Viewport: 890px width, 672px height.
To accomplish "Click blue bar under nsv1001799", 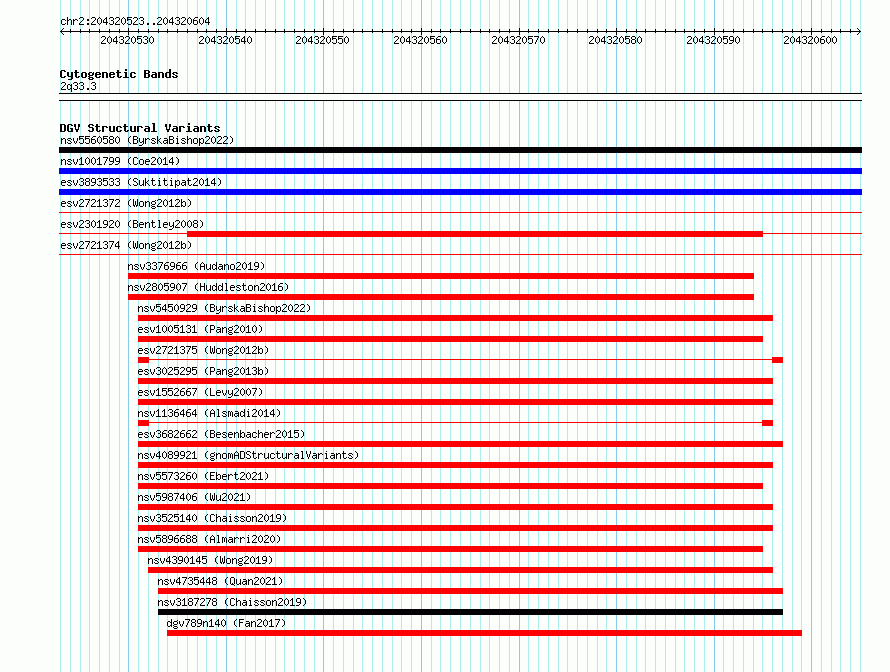I will tap(460, 171).
